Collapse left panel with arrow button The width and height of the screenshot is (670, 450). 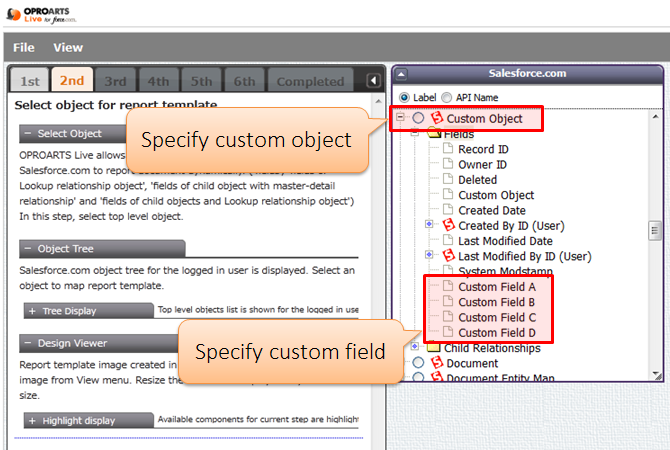(x=373, y=80)
